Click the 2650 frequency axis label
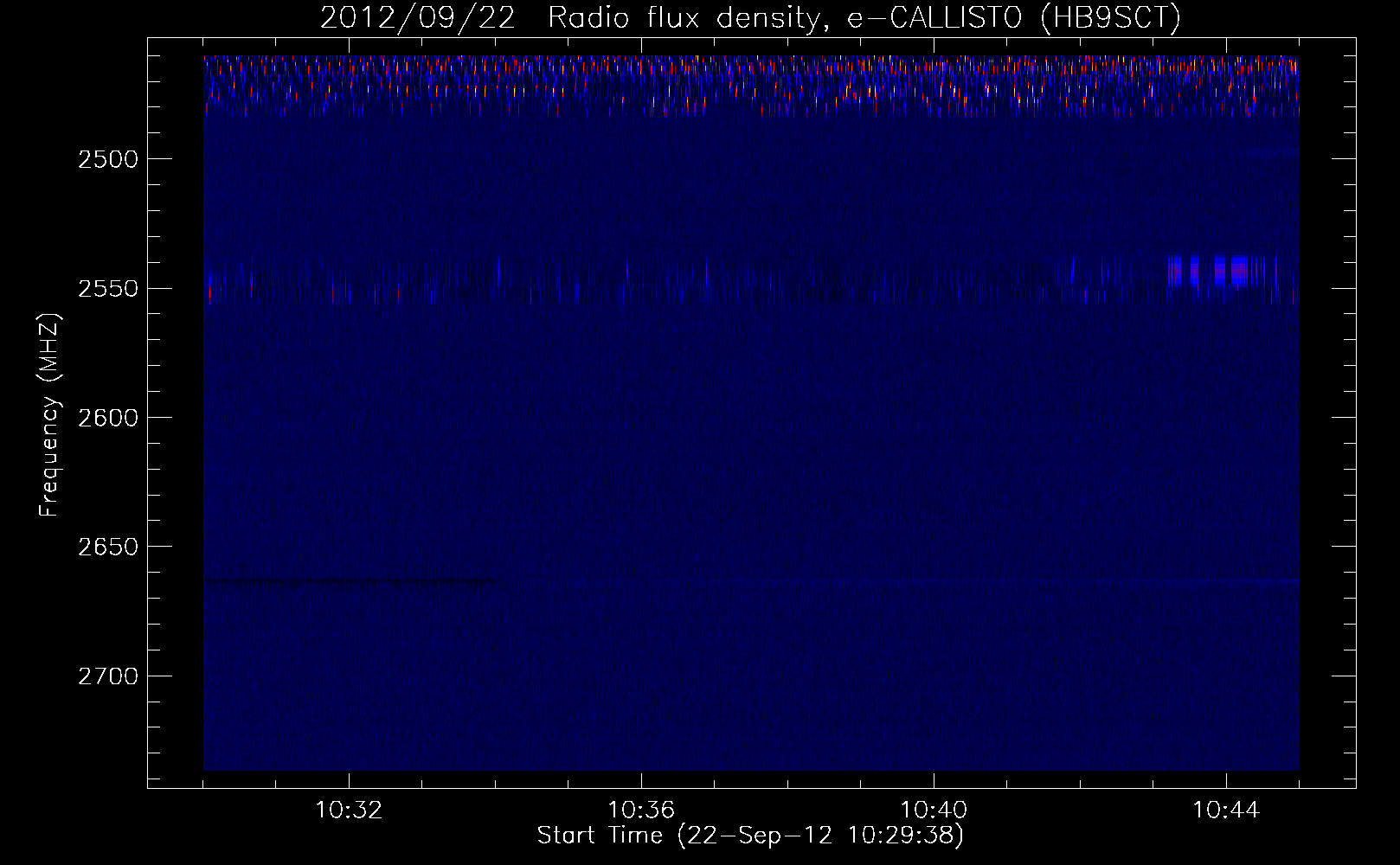The image size is (1400, 865). point(108,547)
